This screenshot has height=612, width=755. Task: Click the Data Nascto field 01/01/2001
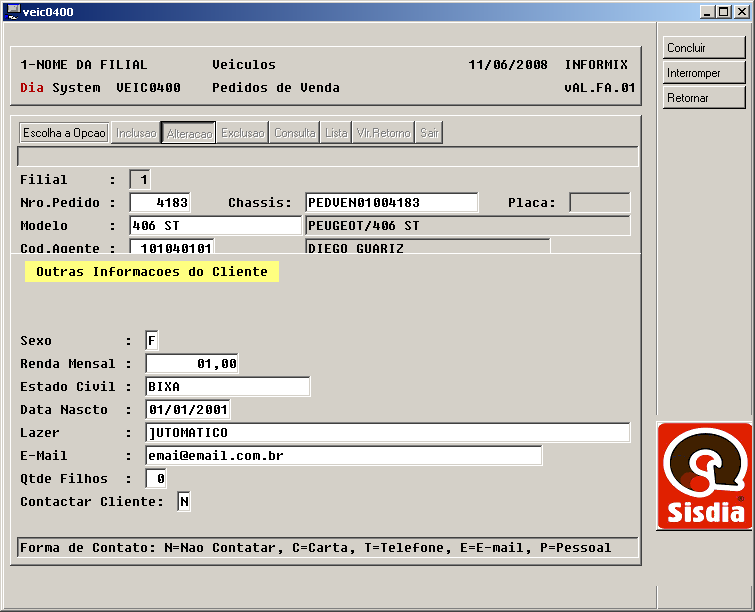(x=188, y=410)
